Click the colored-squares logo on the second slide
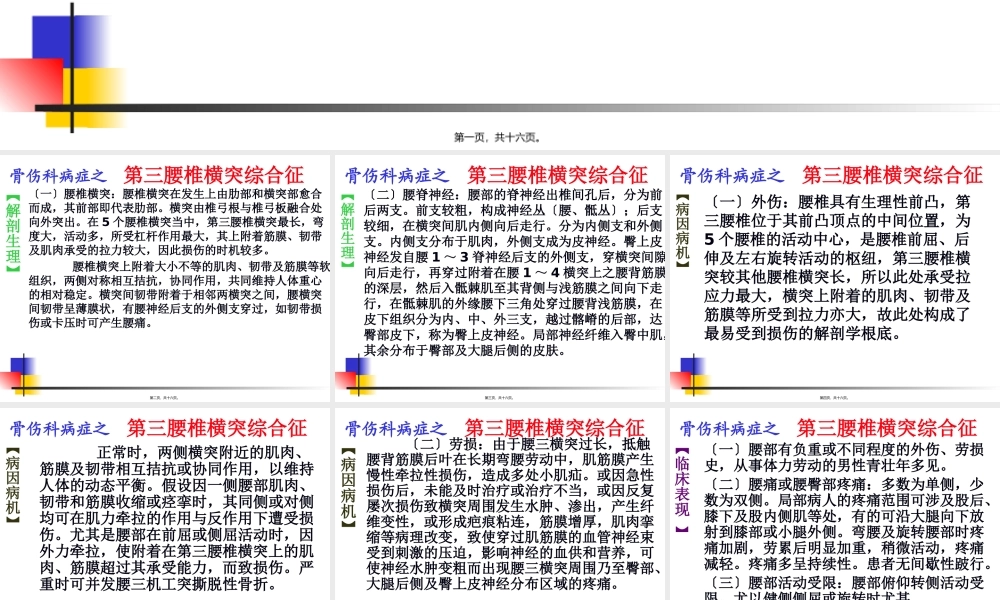 (358, 375)
